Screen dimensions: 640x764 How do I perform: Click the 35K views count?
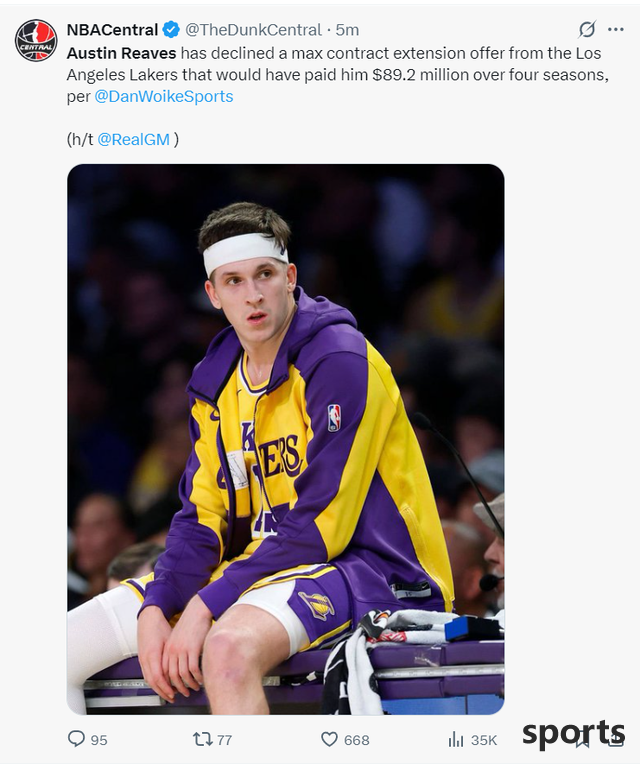484,740
